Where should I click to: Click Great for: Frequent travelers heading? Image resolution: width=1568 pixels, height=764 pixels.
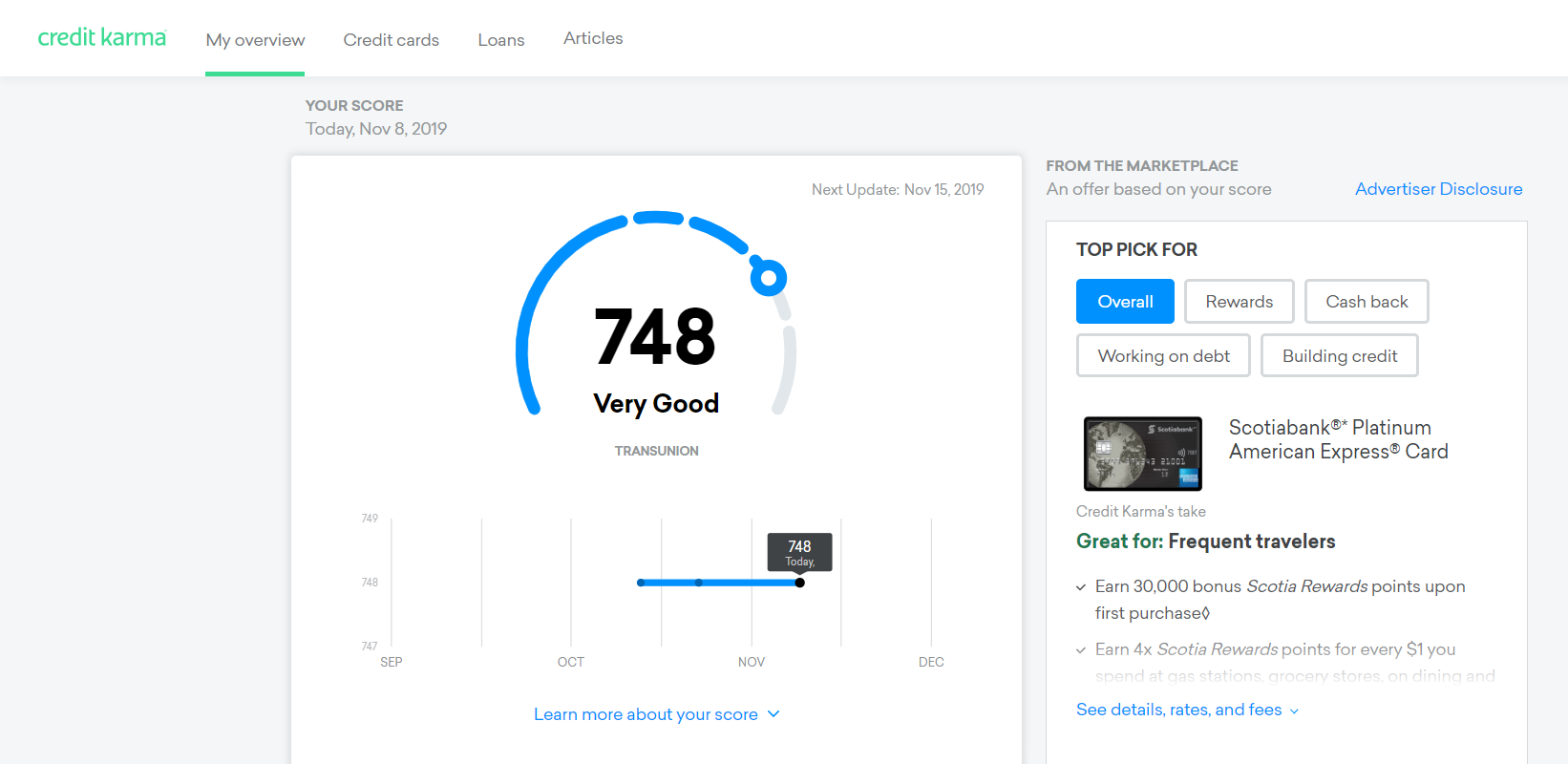pos(1205,541)
